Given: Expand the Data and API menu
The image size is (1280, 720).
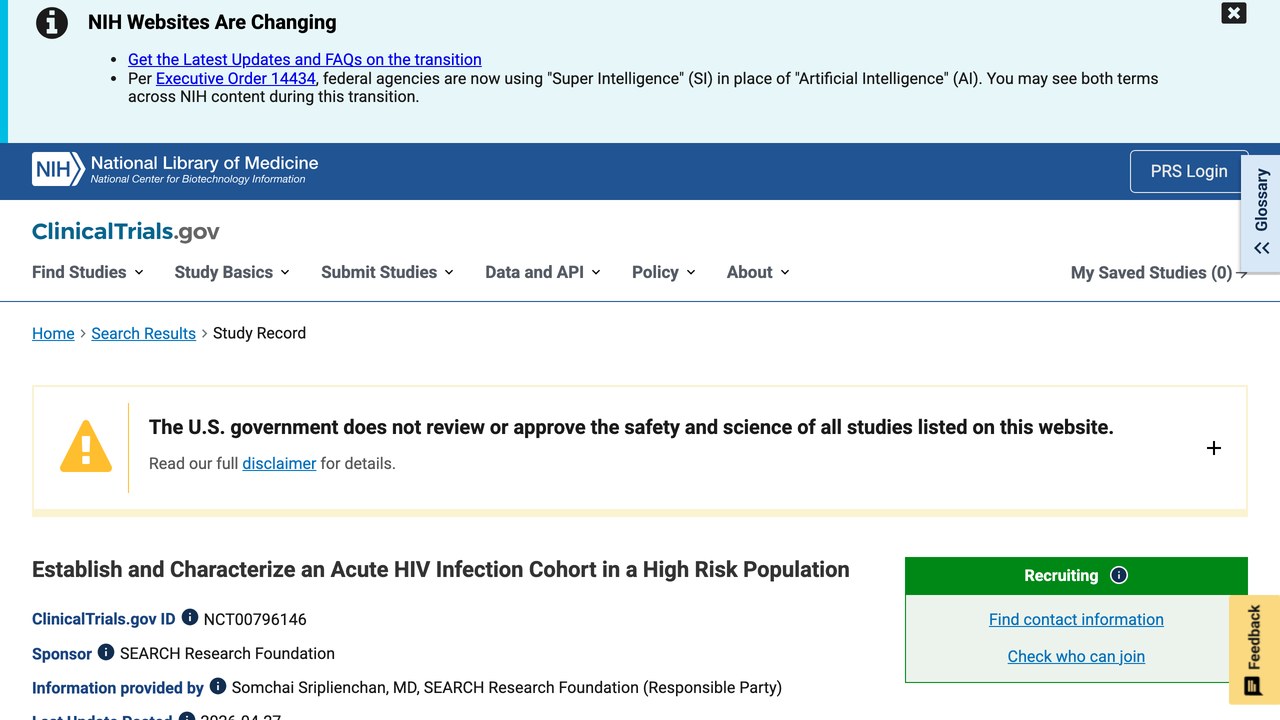Looking at the screenshot, I should coord(543,272).
